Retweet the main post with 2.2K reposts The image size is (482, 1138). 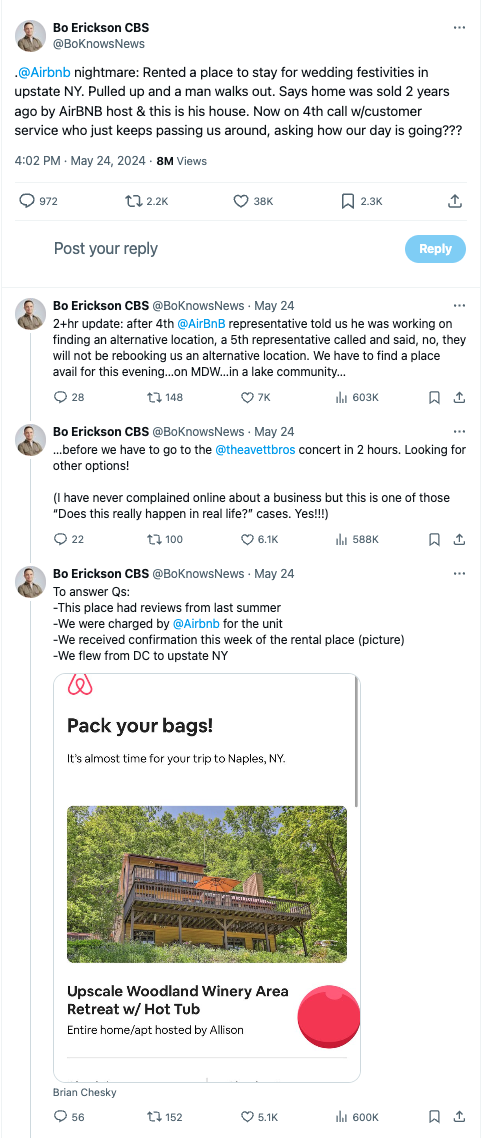pyautogui.click(x=147, y=201)
